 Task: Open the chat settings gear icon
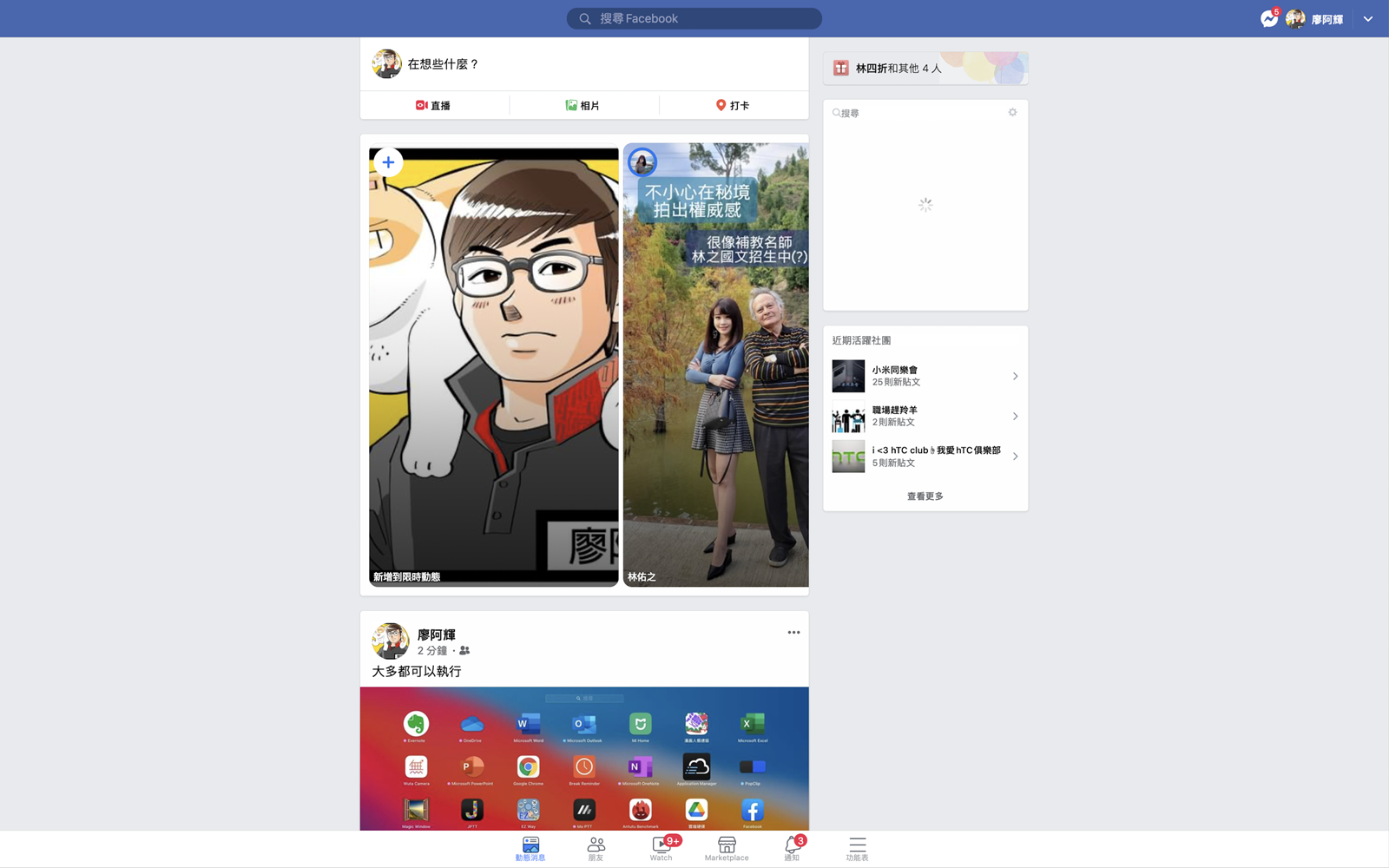click(x=1012, y=113)
